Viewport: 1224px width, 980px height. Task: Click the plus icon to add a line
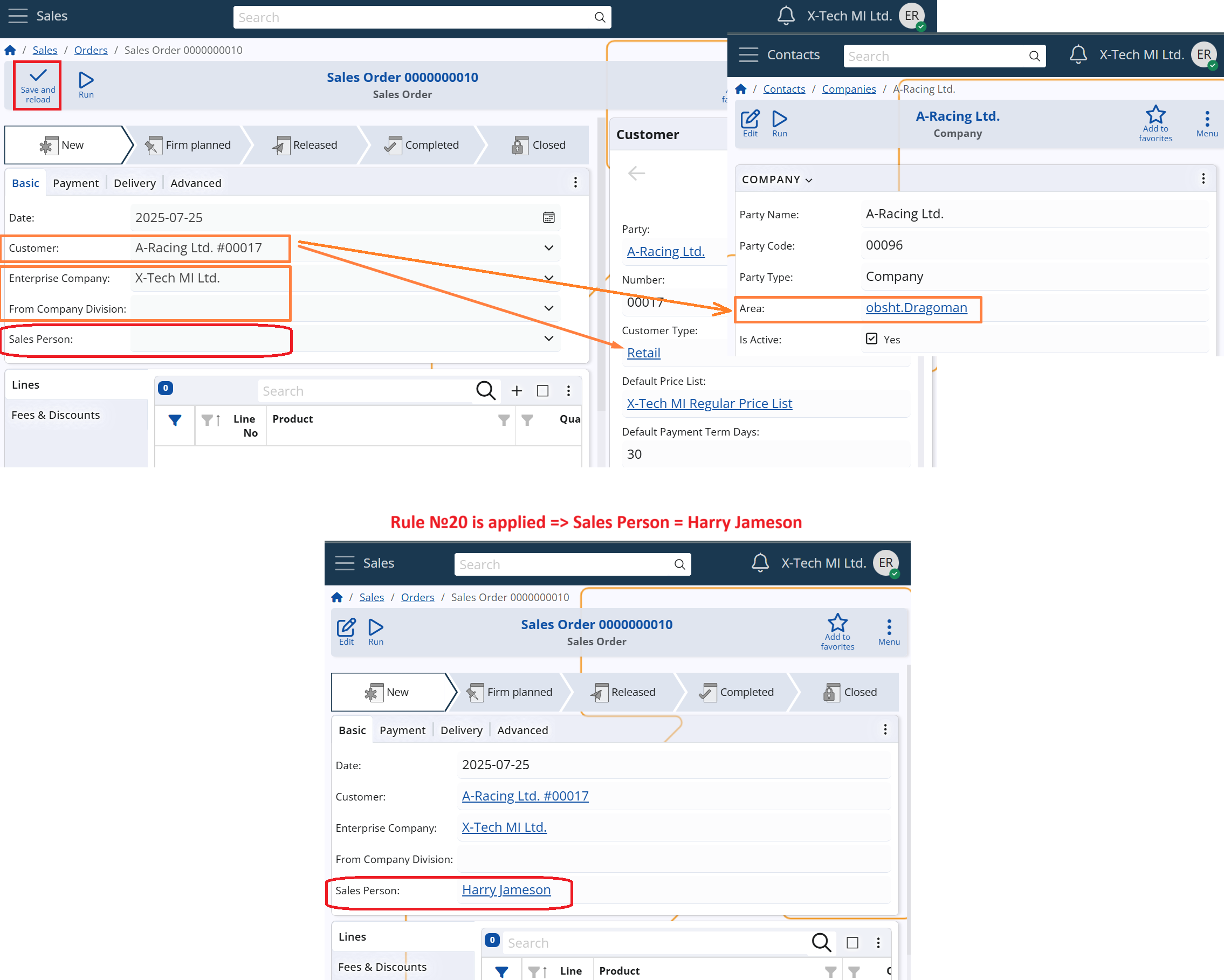tap(516, 390)
